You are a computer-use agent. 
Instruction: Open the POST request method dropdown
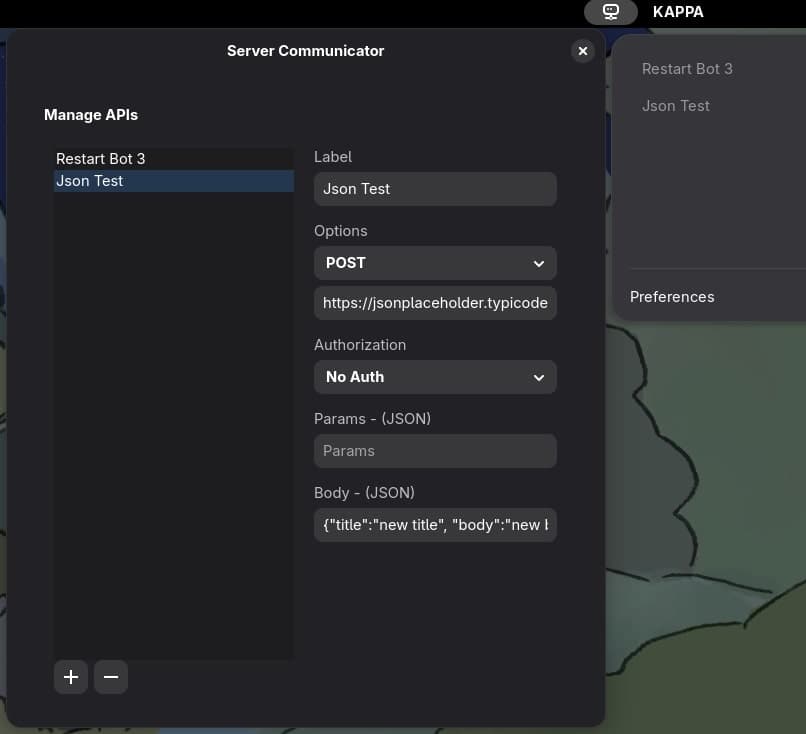click(x=435, y=263)
